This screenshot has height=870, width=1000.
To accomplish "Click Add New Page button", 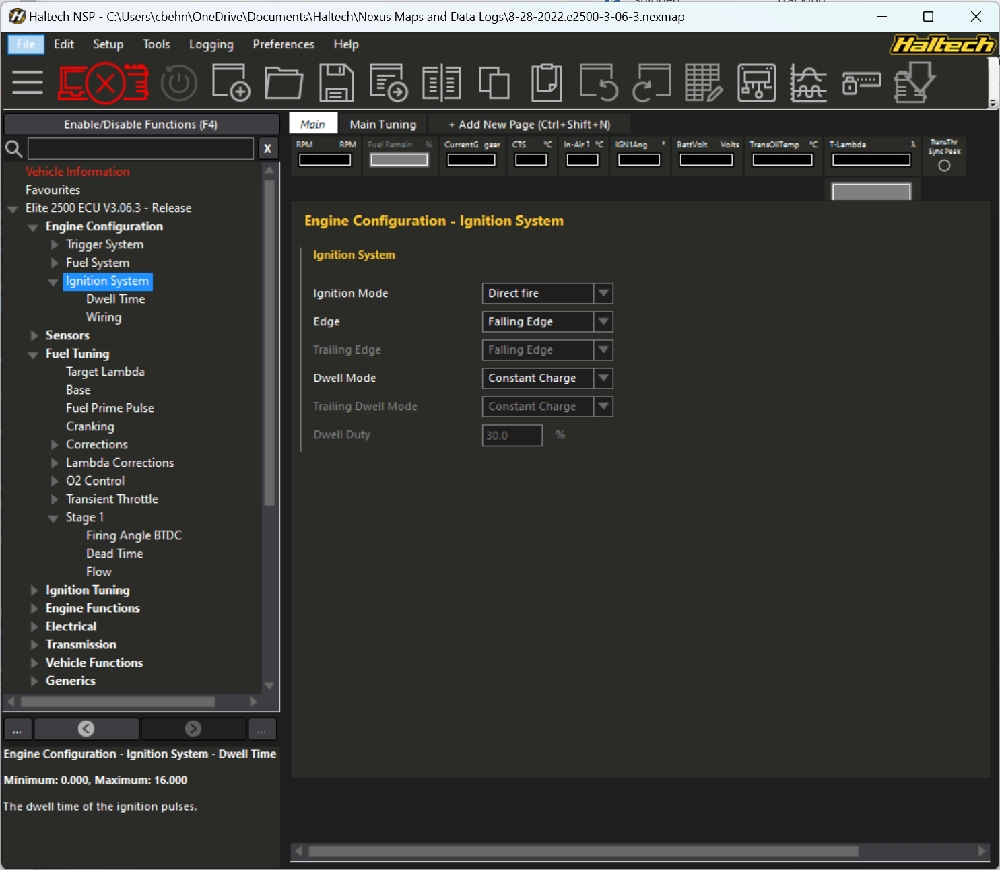I will 528,125.
